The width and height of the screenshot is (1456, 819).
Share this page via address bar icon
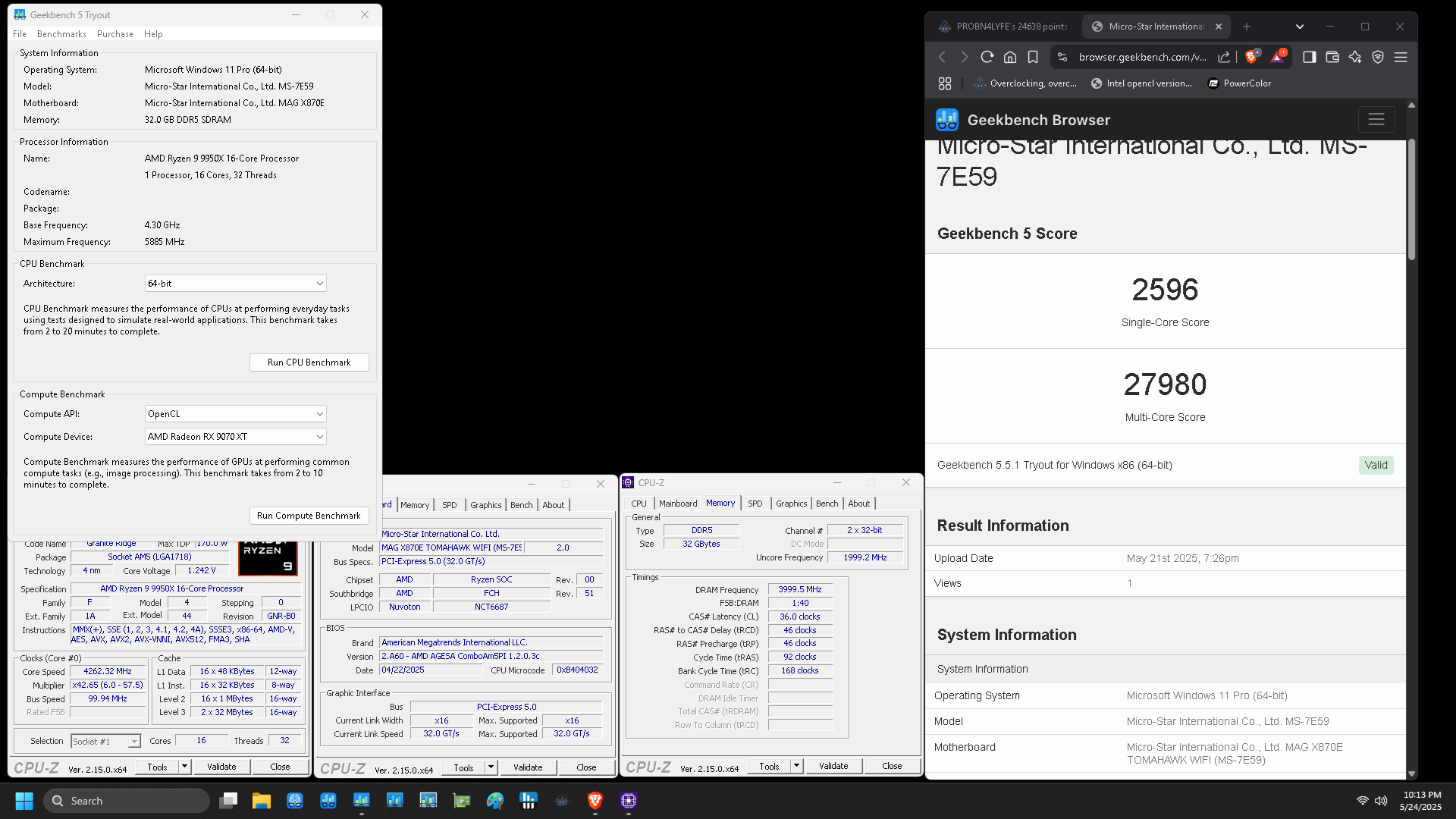click(x=1223, y=57)
